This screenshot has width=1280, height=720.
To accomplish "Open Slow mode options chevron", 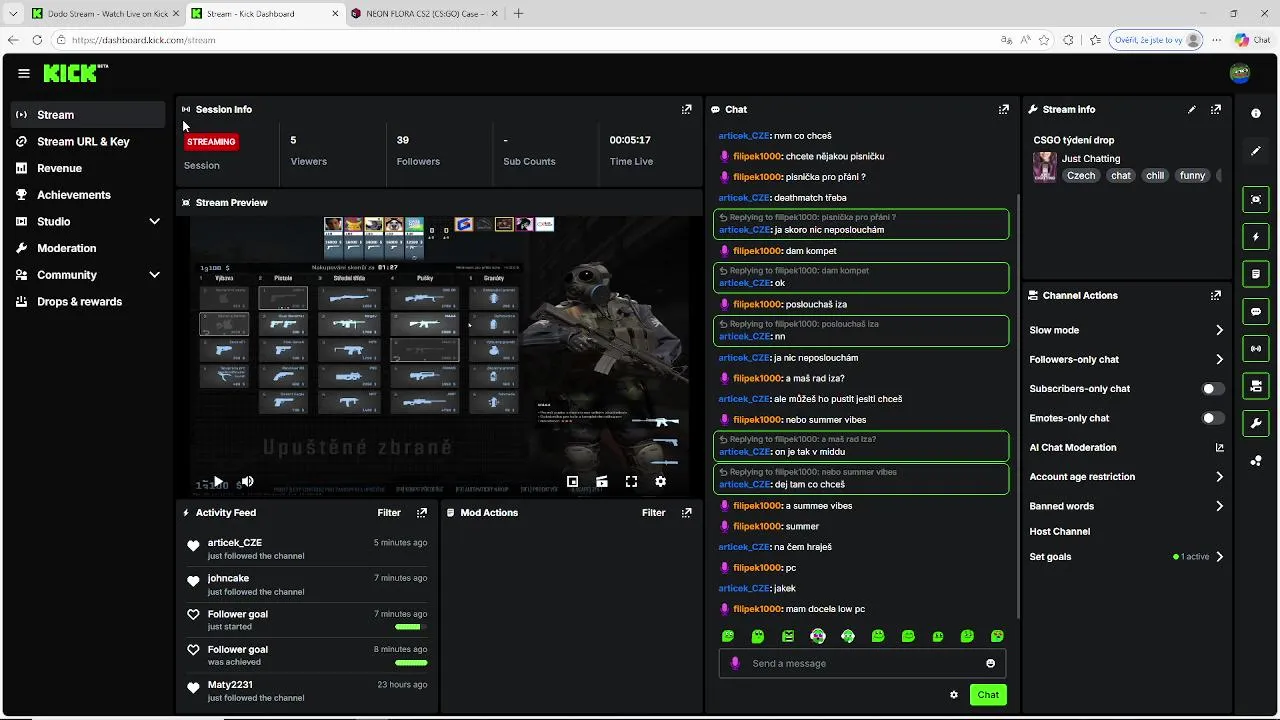I will pyautogui.click(x=1219, y=330).
